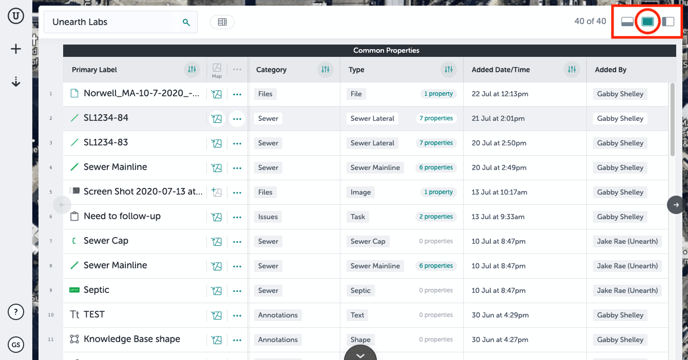688x360 pixels.
Task: Click Jake Rae (Unearth) in Septic row
Action: pyautogui.click(x=627, y=291)
